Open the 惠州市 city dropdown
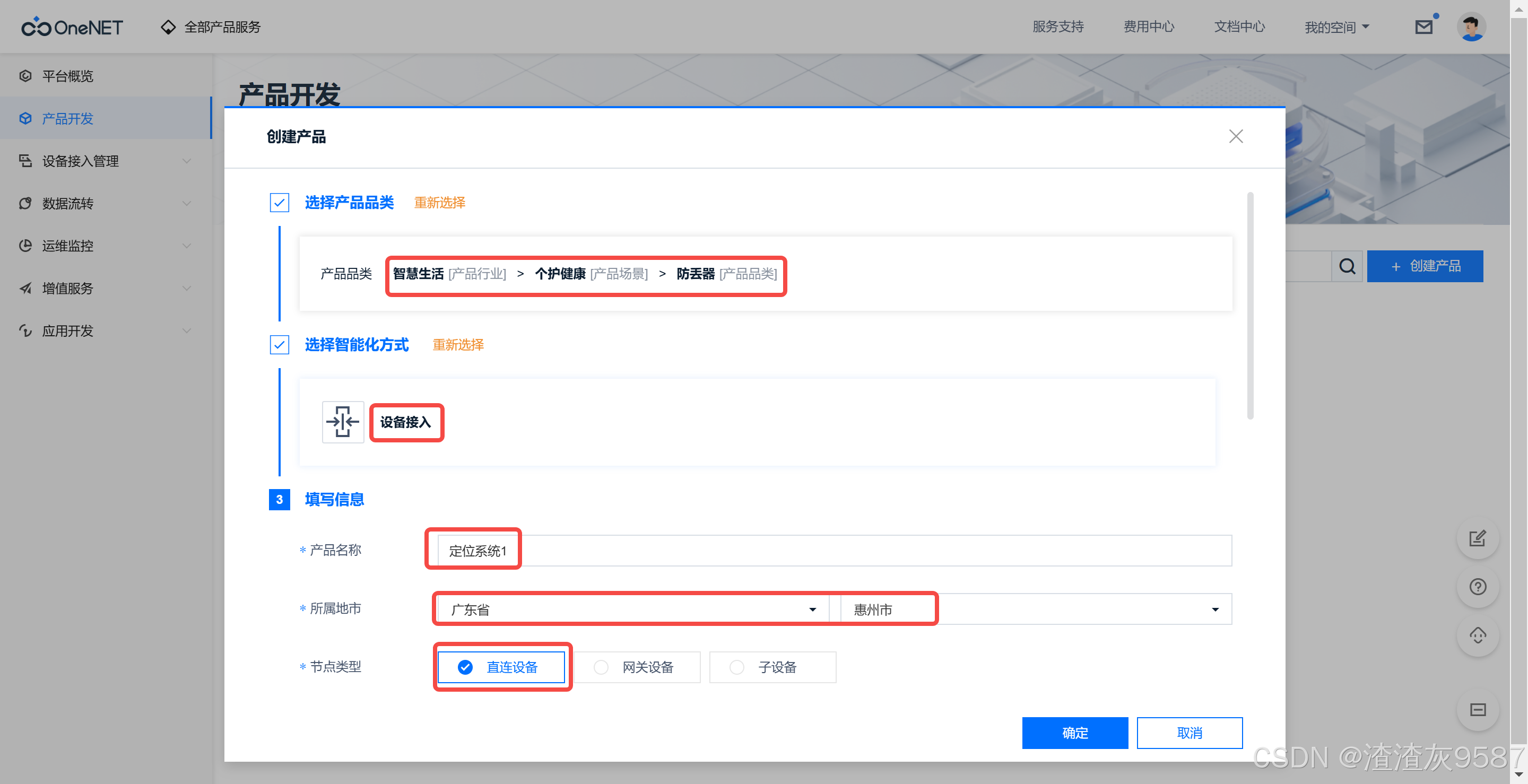Screen dimensions: 1528x784 (x=1036, y=609)
